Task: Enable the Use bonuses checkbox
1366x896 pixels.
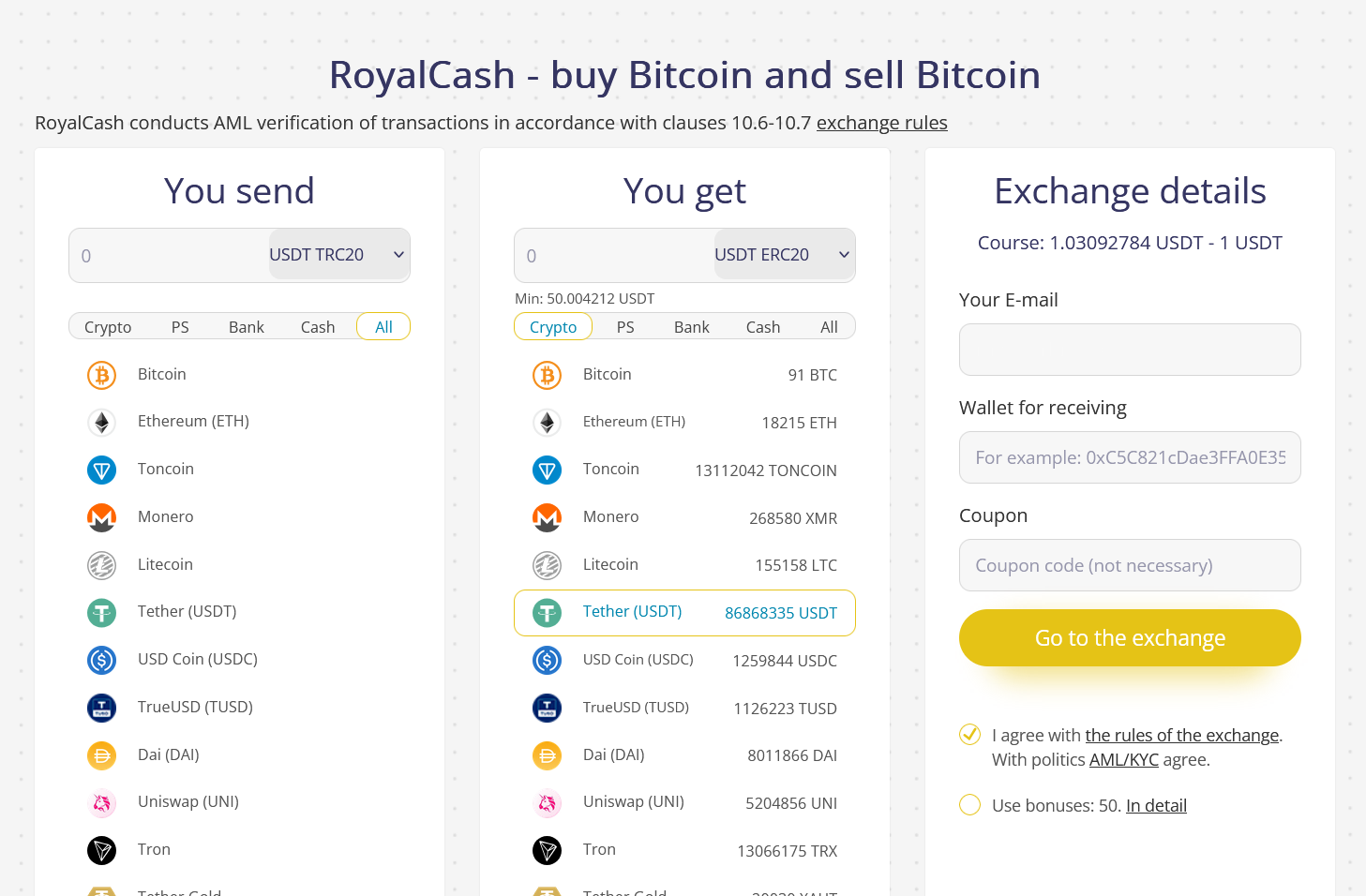Action: 970,805
